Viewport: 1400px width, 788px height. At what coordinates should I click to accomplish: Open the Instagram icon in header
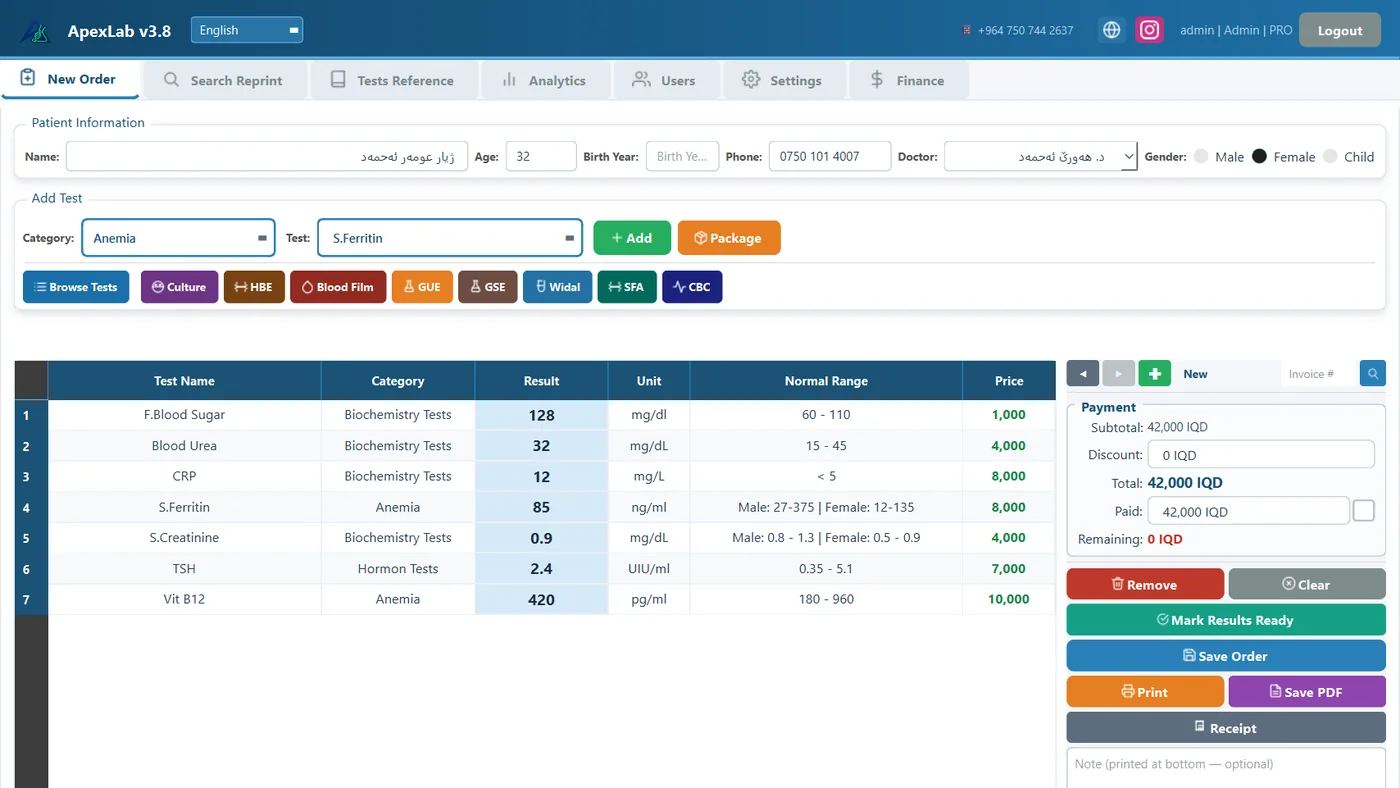click(x=1150, y=30)
